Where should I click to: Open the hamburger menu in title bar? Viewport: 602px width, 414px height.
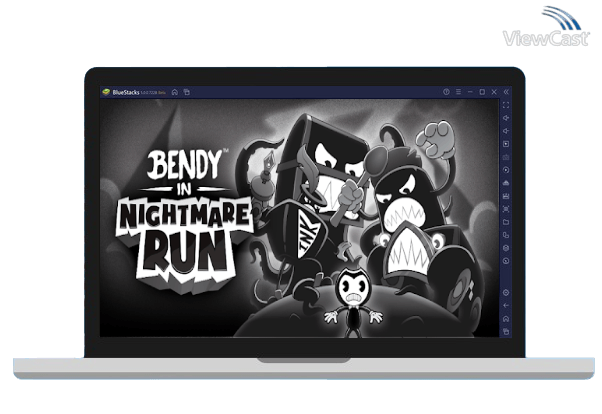pyautogui.click(x=458, y=92)
